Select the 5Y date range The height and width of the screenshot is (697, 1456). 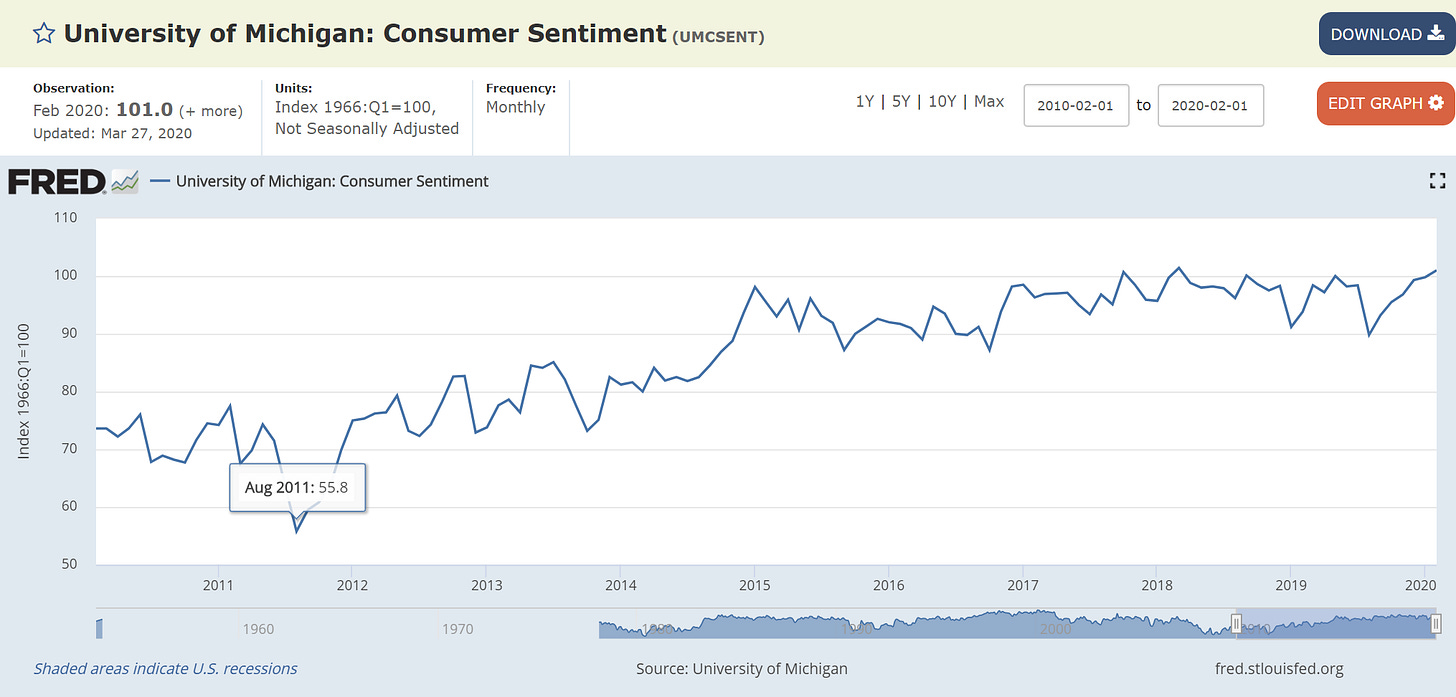[x=901, y=102]
